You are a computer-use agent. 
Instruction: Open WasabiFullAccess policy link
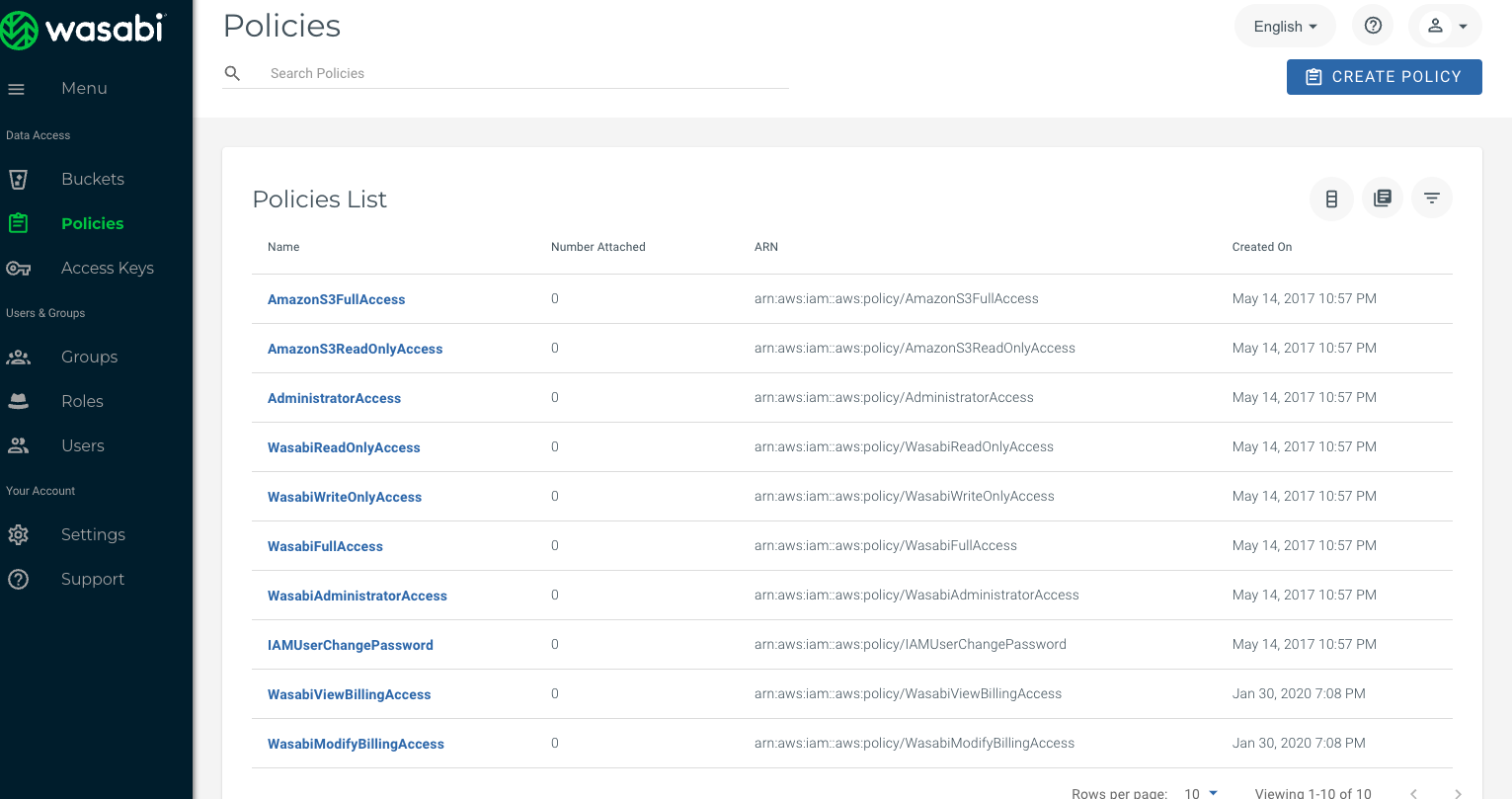tap(325, 546)
